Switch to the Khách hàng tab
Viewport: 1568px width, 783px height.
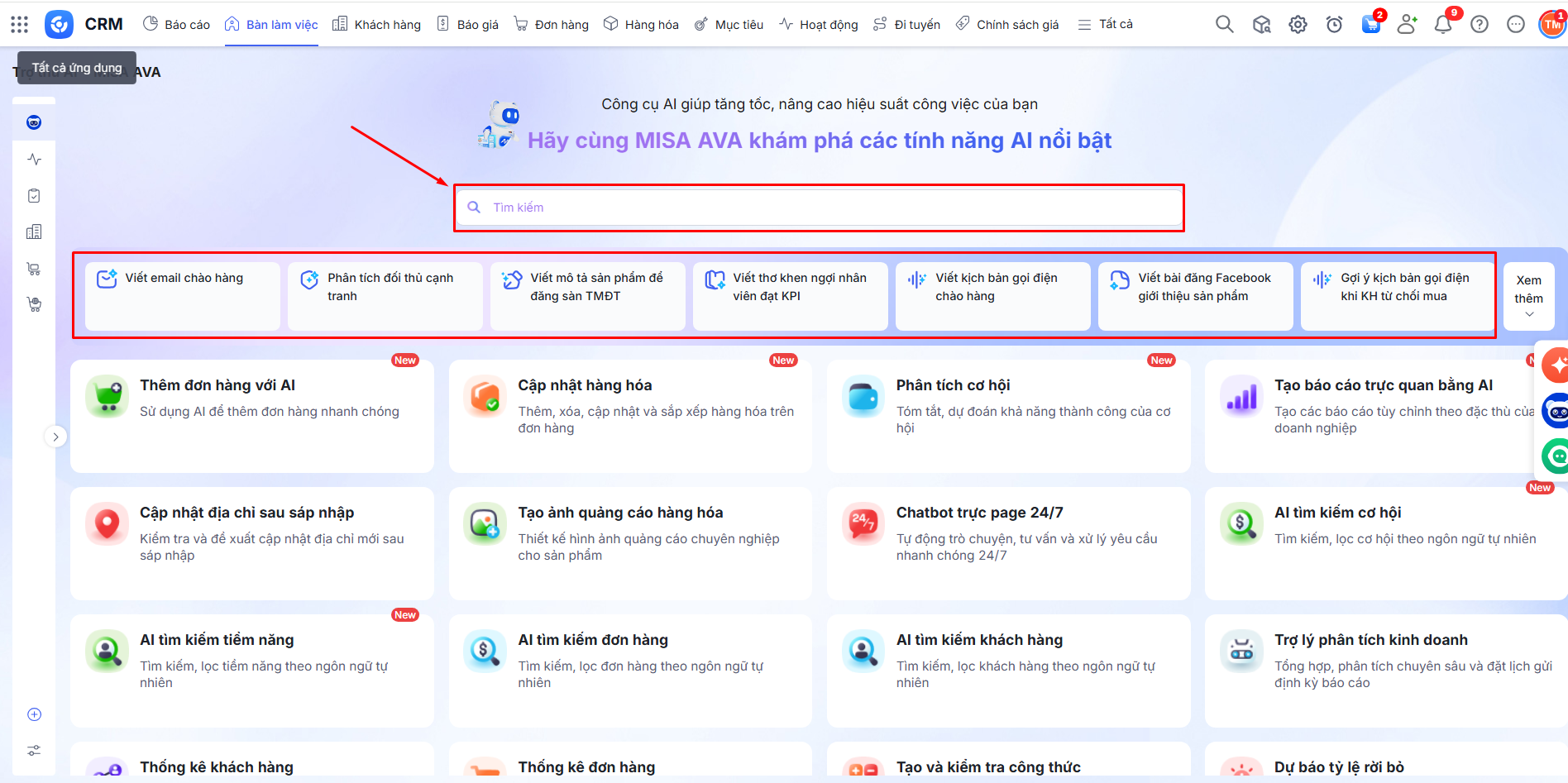(x=377, y=25)
